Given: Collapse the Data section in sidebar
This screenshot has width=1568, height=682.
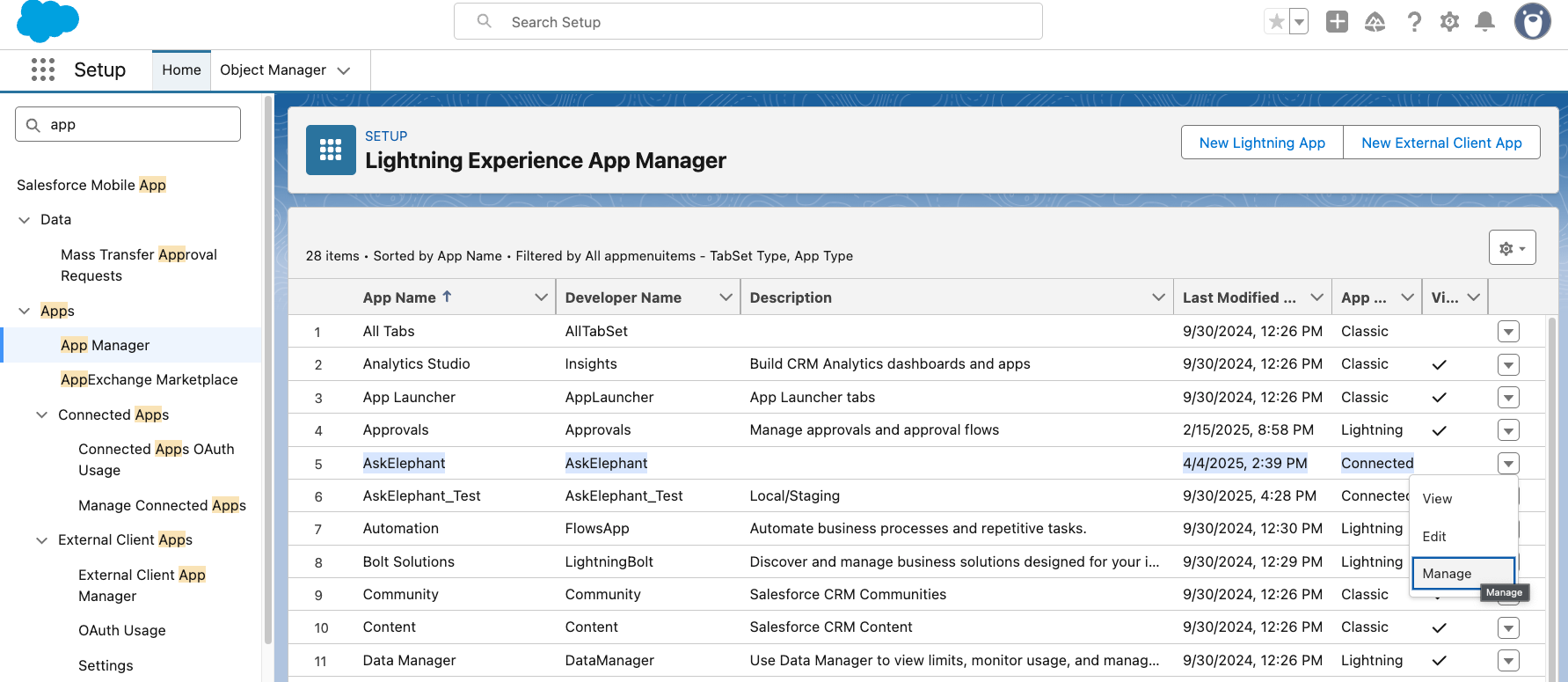Looking at the screenshot, I should 24,220.
